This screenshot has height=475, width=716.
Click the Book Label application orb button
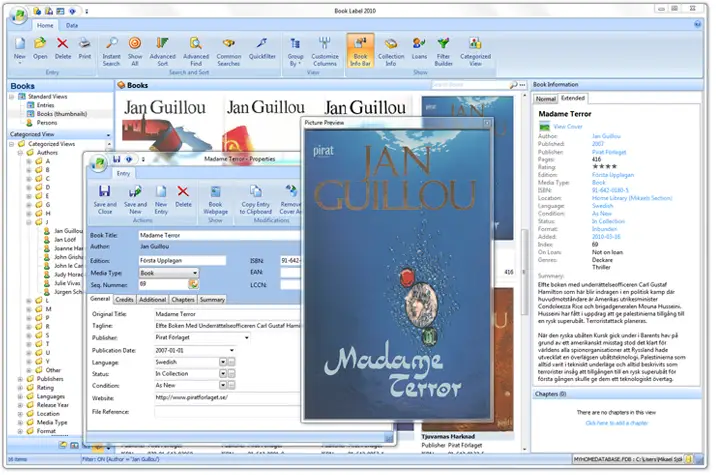(19, 15)
